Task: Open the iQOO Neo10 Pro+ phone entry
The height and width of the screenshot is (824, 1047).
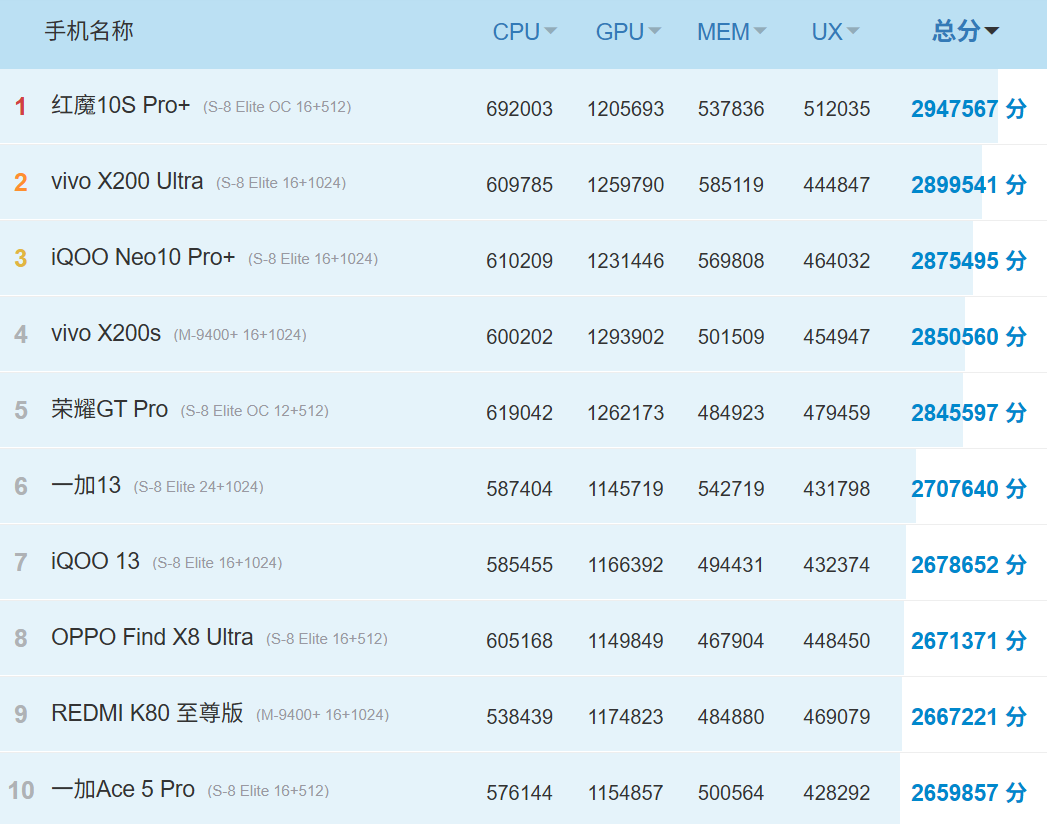Action: (143, 258)
